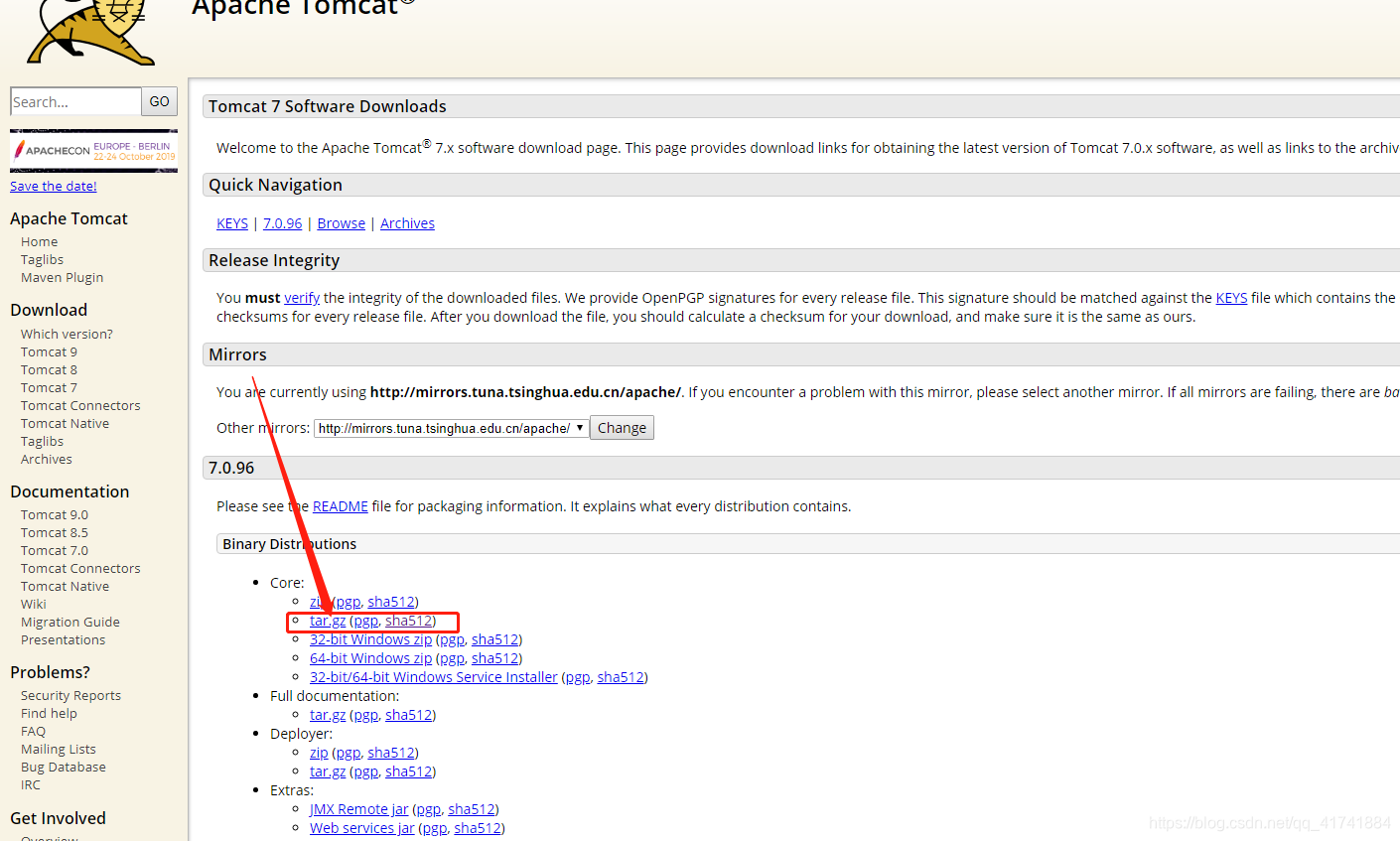Open Migration Guide link

coord(70,622)
